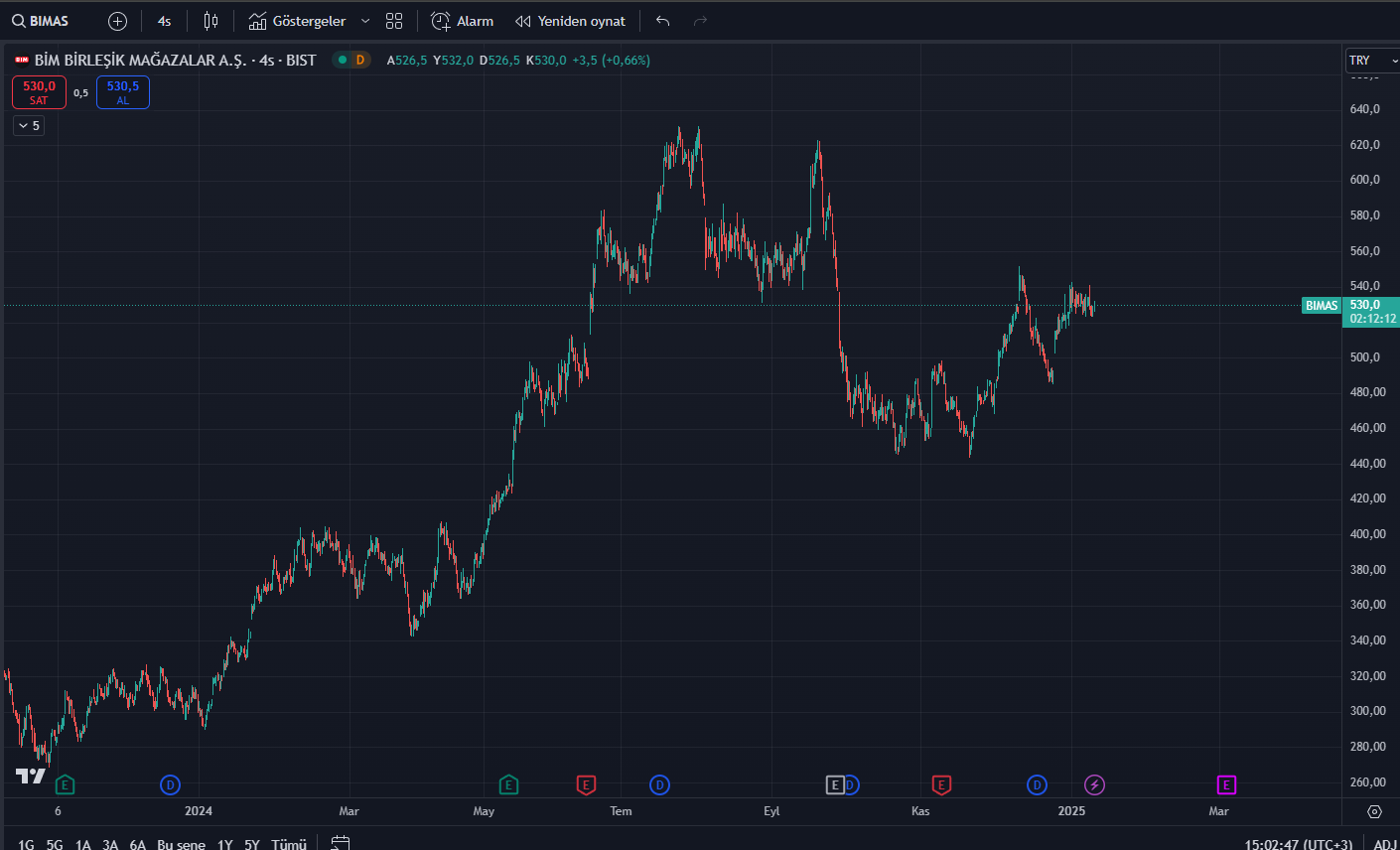The height and width of the screenshot is (850, 1400).
Task: Select the Bu sene time range
Action: pos(181,844)
